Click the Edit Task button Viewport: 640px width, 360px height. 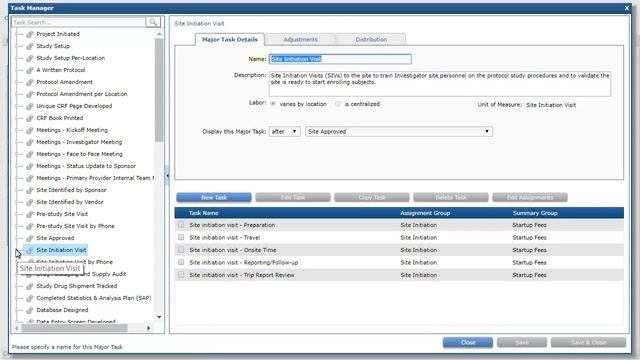293,198
